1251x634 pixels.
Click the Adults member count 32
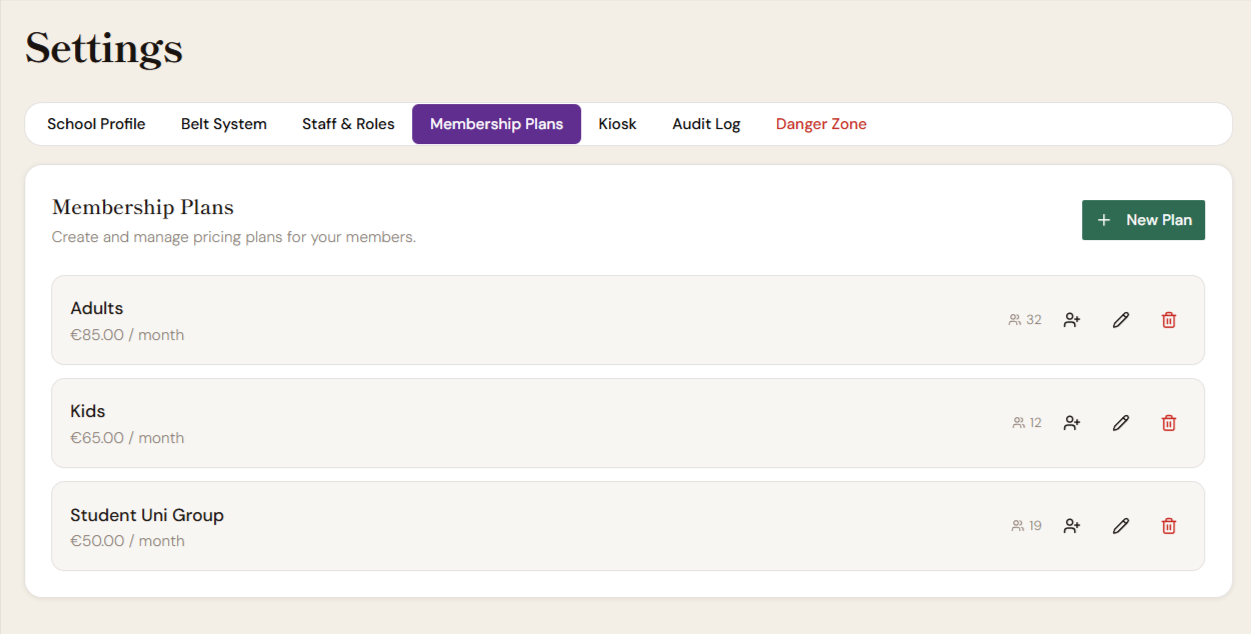(x=1025, y=320)
